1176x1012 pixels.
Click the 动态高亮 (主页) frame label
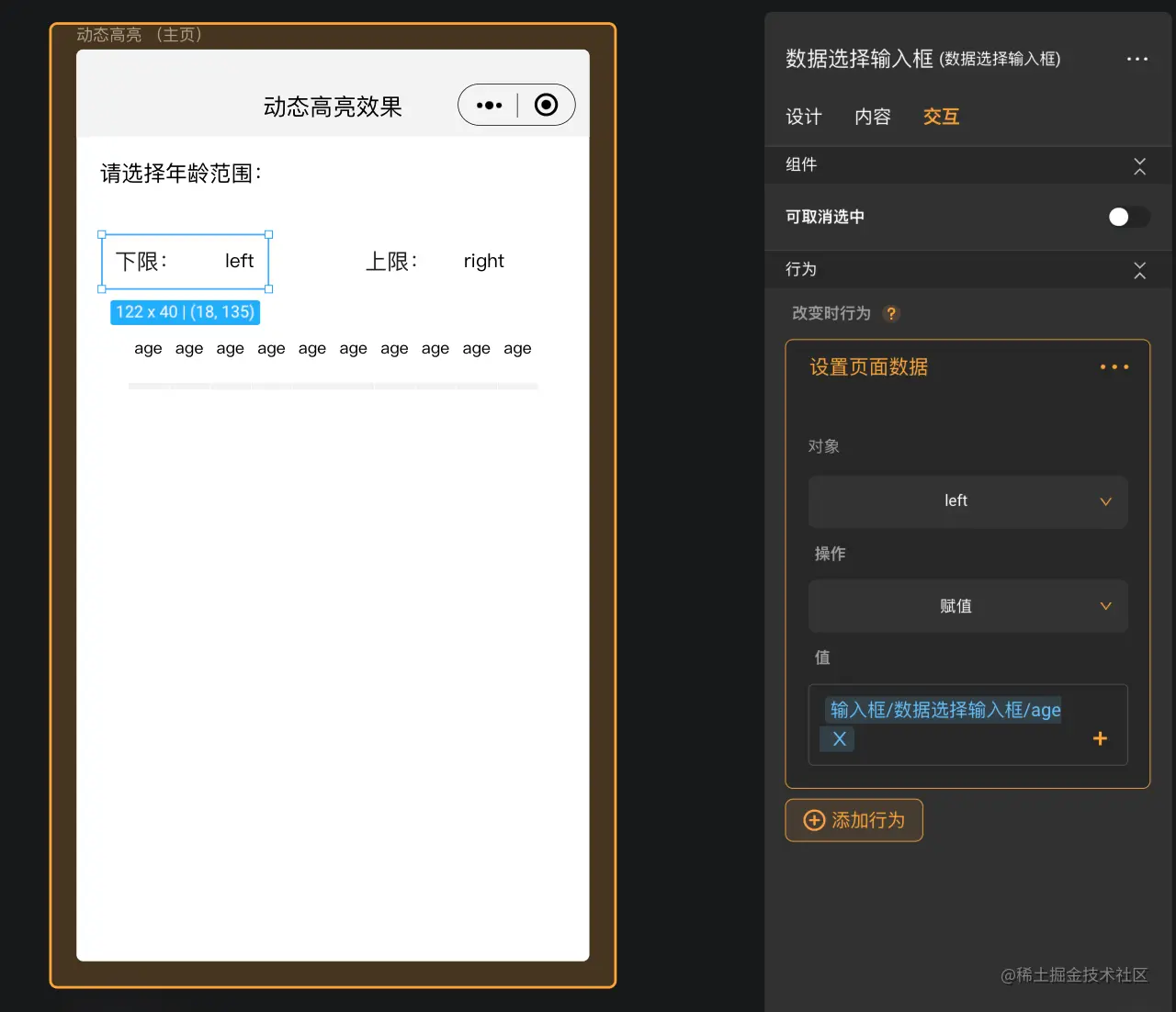coord(139,35)
